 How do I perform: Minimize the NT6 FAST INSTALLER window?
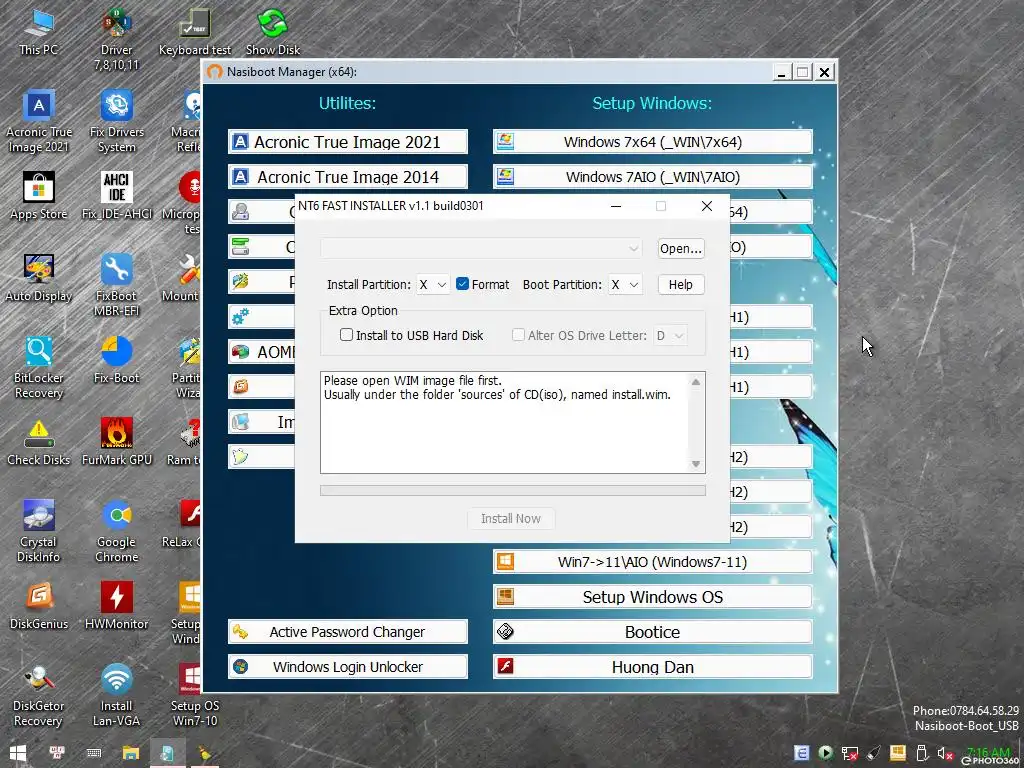(615, 206)
